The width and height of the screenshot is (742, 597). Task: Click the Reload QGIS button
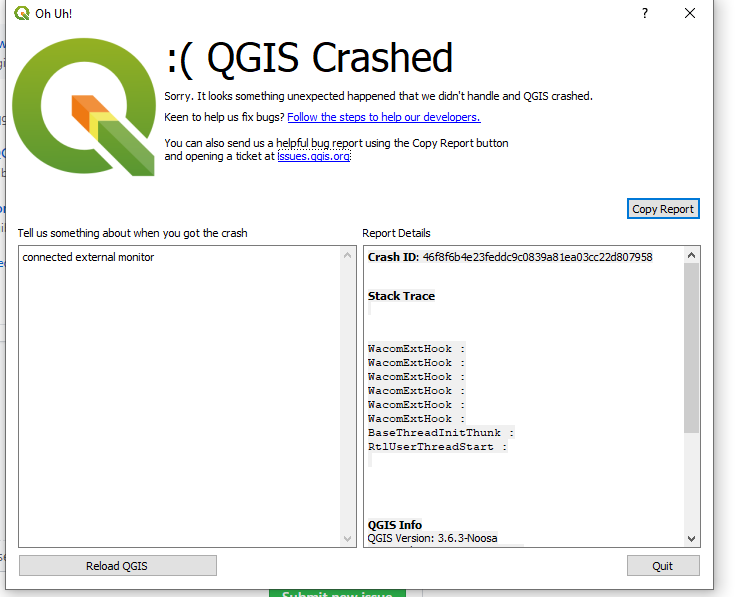click(x=118, y=566)
